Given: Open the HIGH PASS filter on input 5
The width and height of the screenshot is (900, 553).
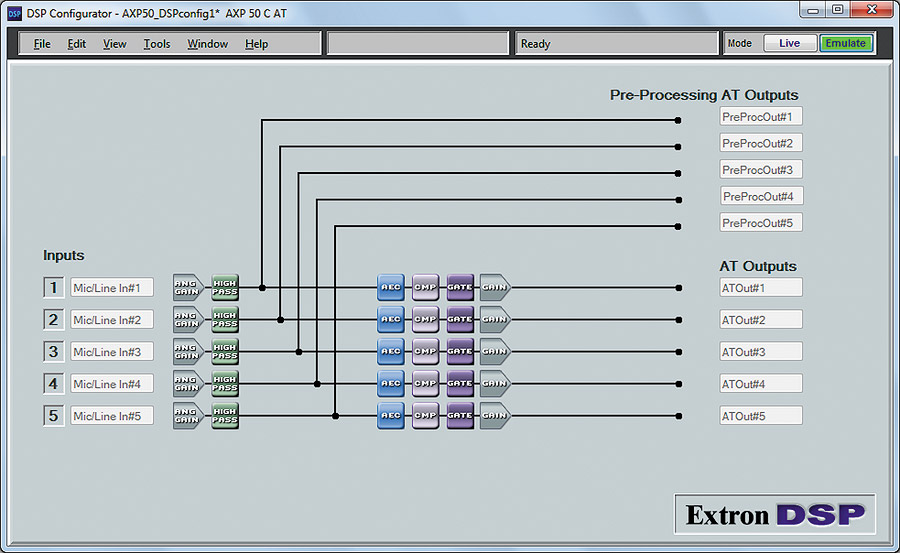Looking at the screenshot, I should (x=225, y=416).
